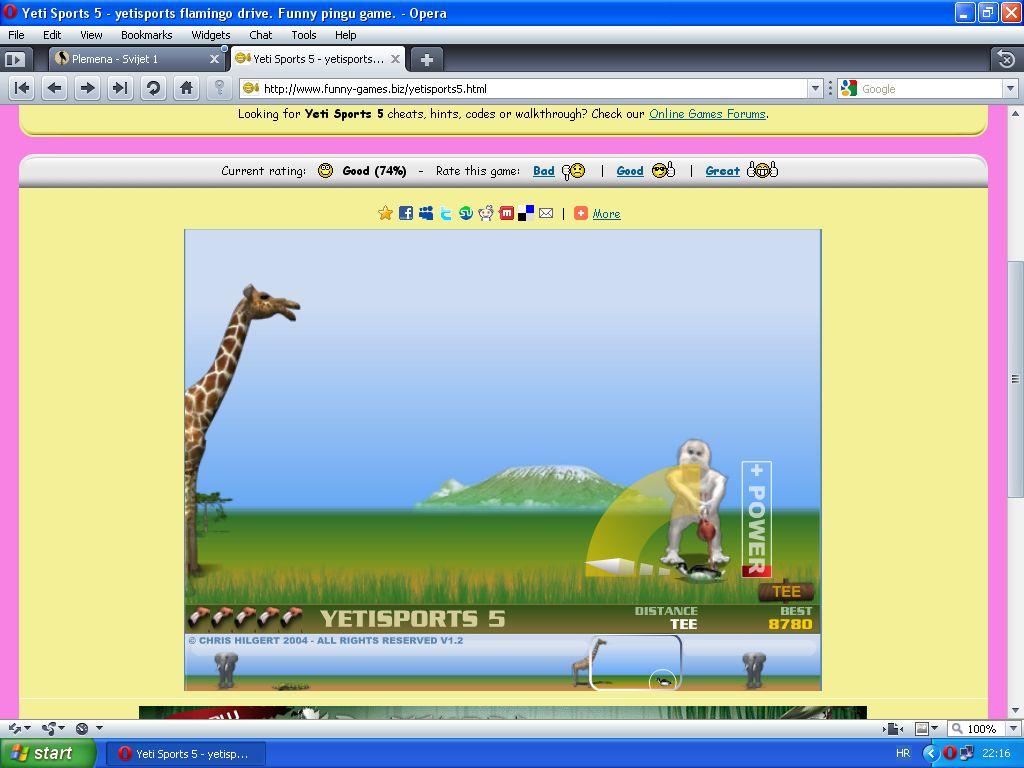The height and width of the screenshot is (768, 1024).
Task: Add page to favorites with star icon
Action: (x=385, y=213)
